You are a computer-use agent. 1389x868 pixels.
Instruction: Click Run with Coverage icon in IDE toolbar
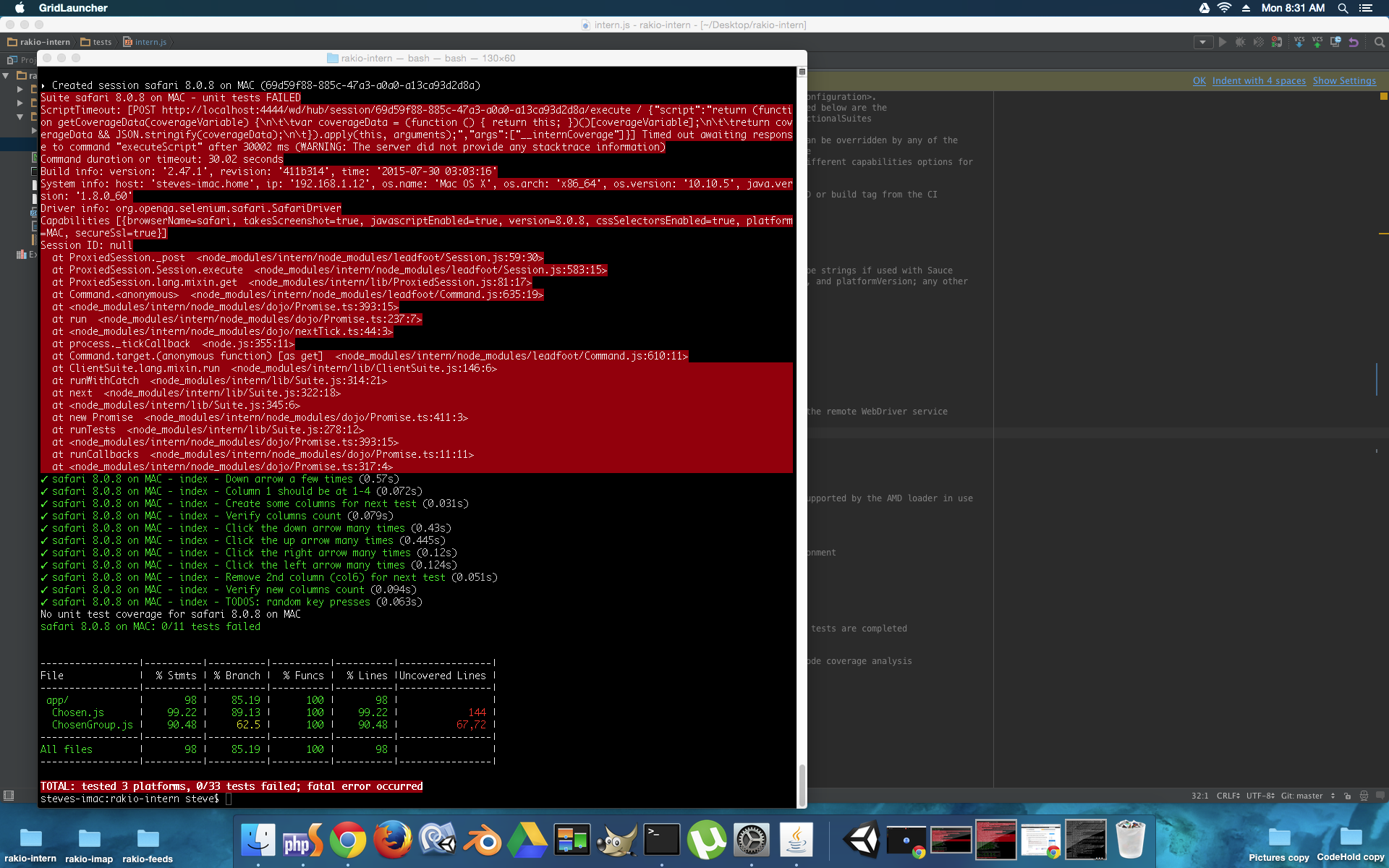1259,42
